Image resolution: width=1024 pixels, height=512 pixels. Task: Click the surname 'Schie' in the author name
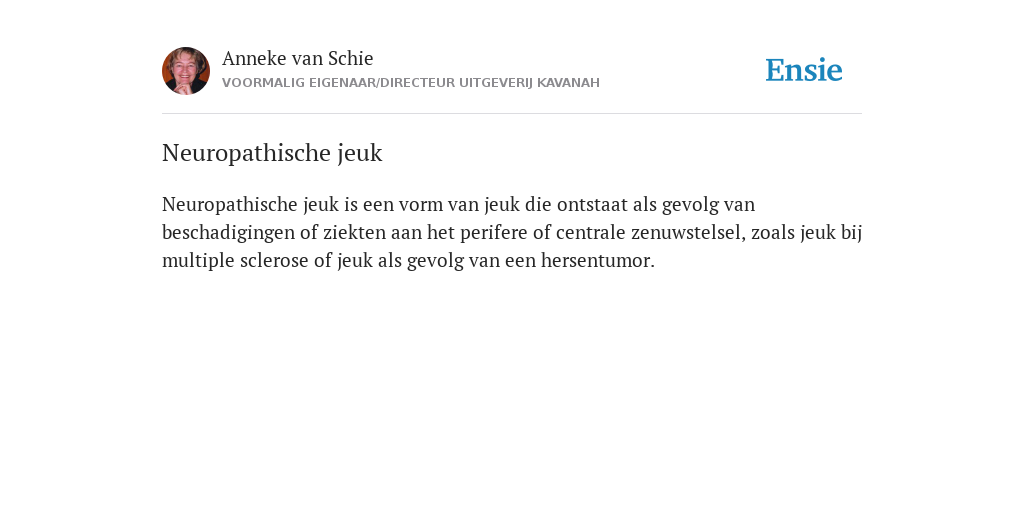click(351, 58)
